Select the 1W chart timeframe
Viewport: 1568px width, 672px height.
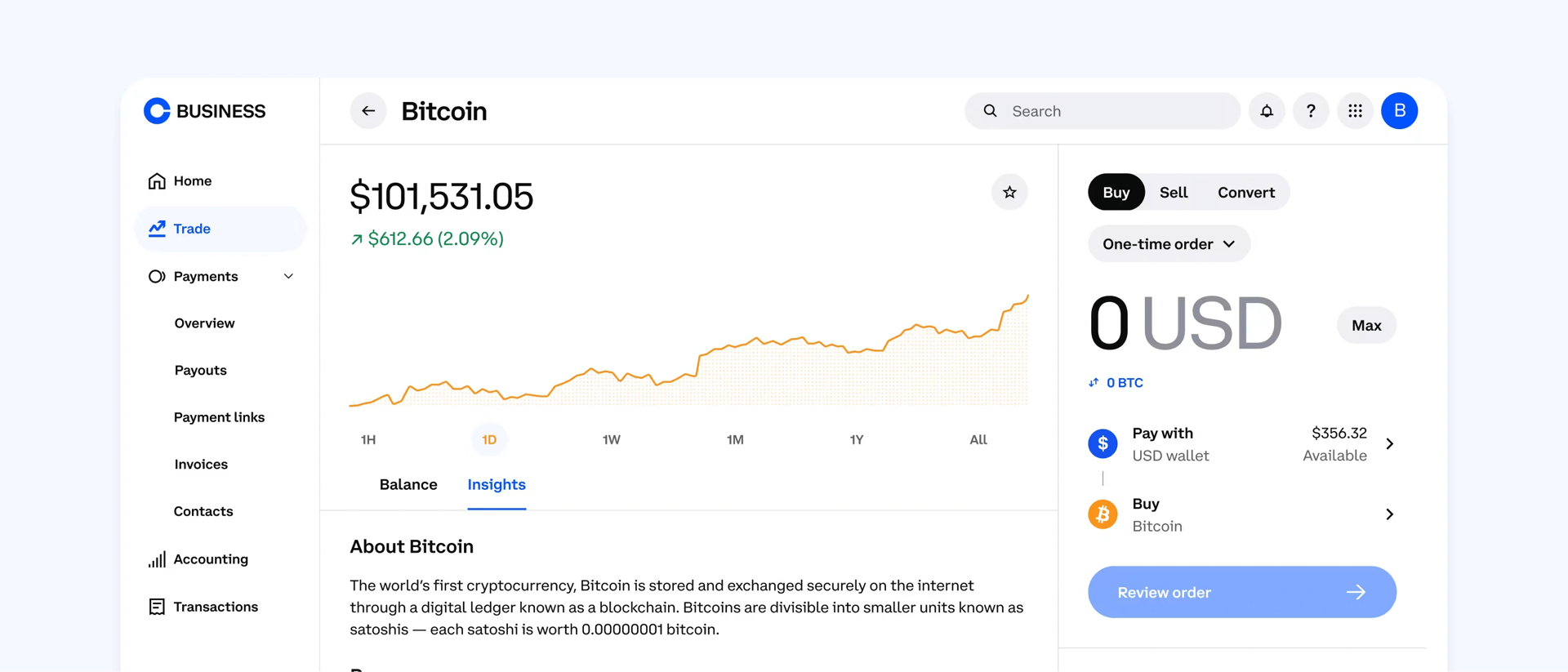click(612, 439)
